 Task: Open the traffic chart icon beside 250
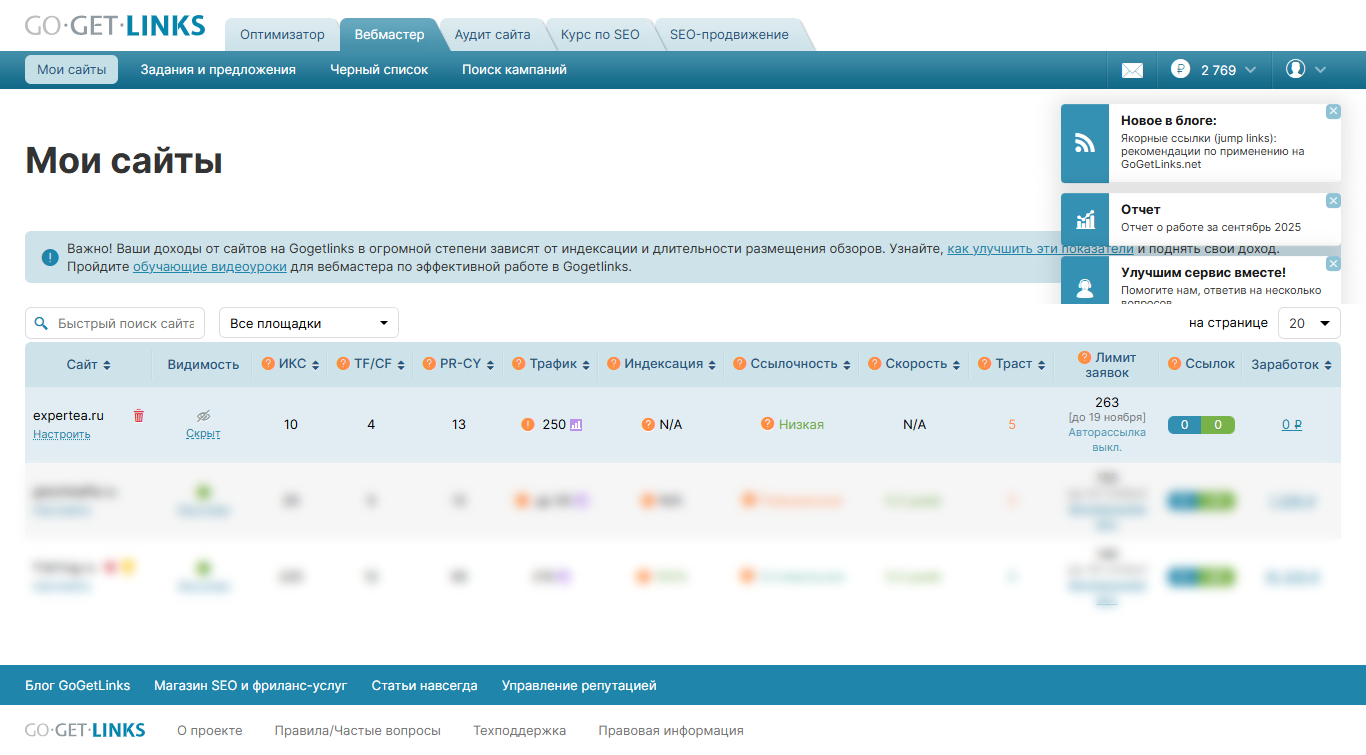click(576, 425)
